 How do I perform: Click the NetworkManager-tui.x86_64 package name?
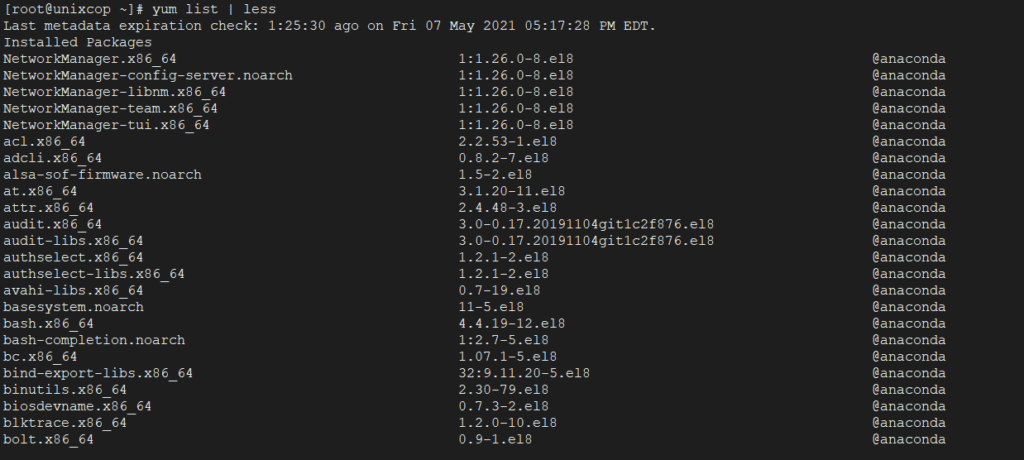click(x=106, y=125)
